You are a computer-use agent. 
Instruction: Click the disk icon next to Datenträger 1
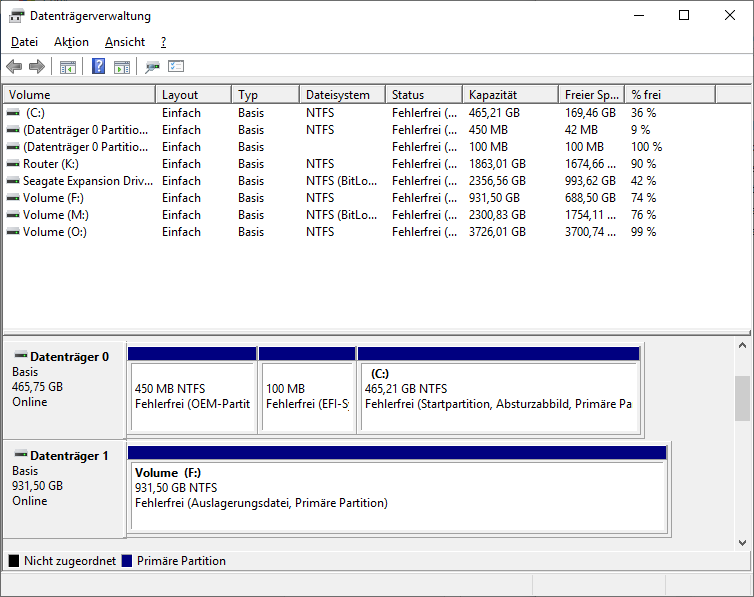21,454
